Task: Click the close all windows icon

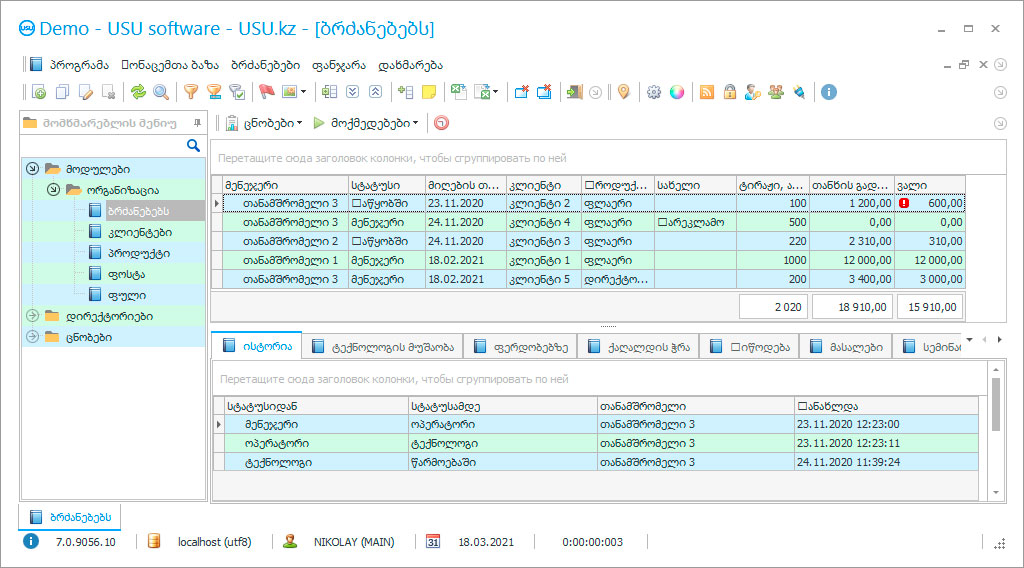Action: click(544, 92)
